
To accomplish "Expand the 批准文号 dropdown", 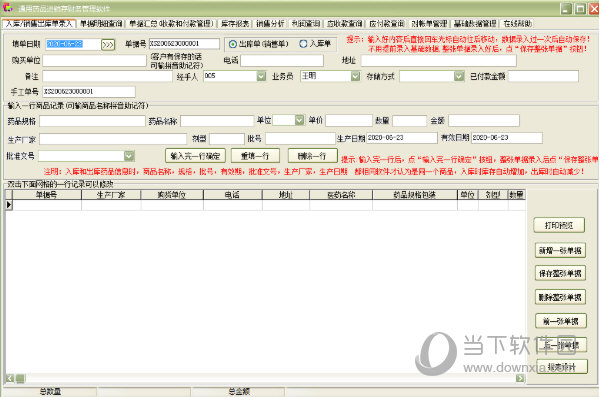I will 129,156.
